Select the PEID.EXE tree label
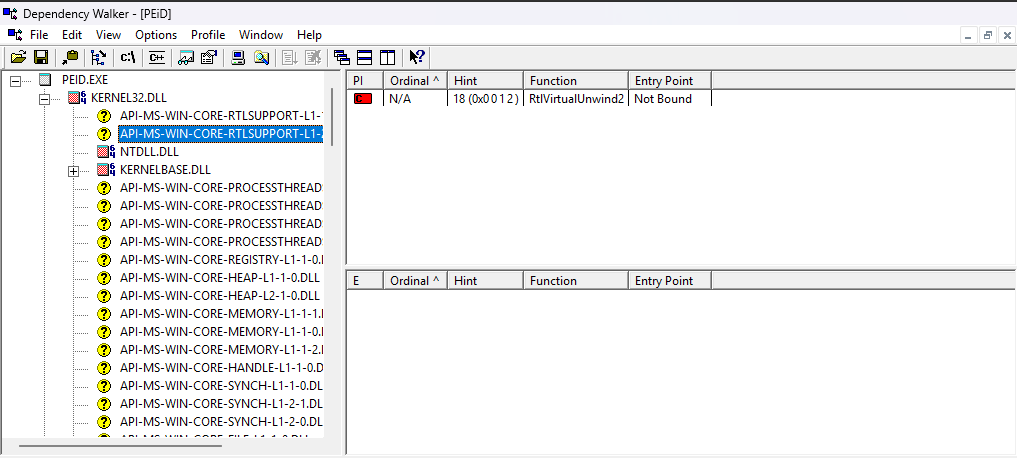Image resolution: width=1017 pixels, height=458 pixels. pyautogui.click(x=85, y=80)
